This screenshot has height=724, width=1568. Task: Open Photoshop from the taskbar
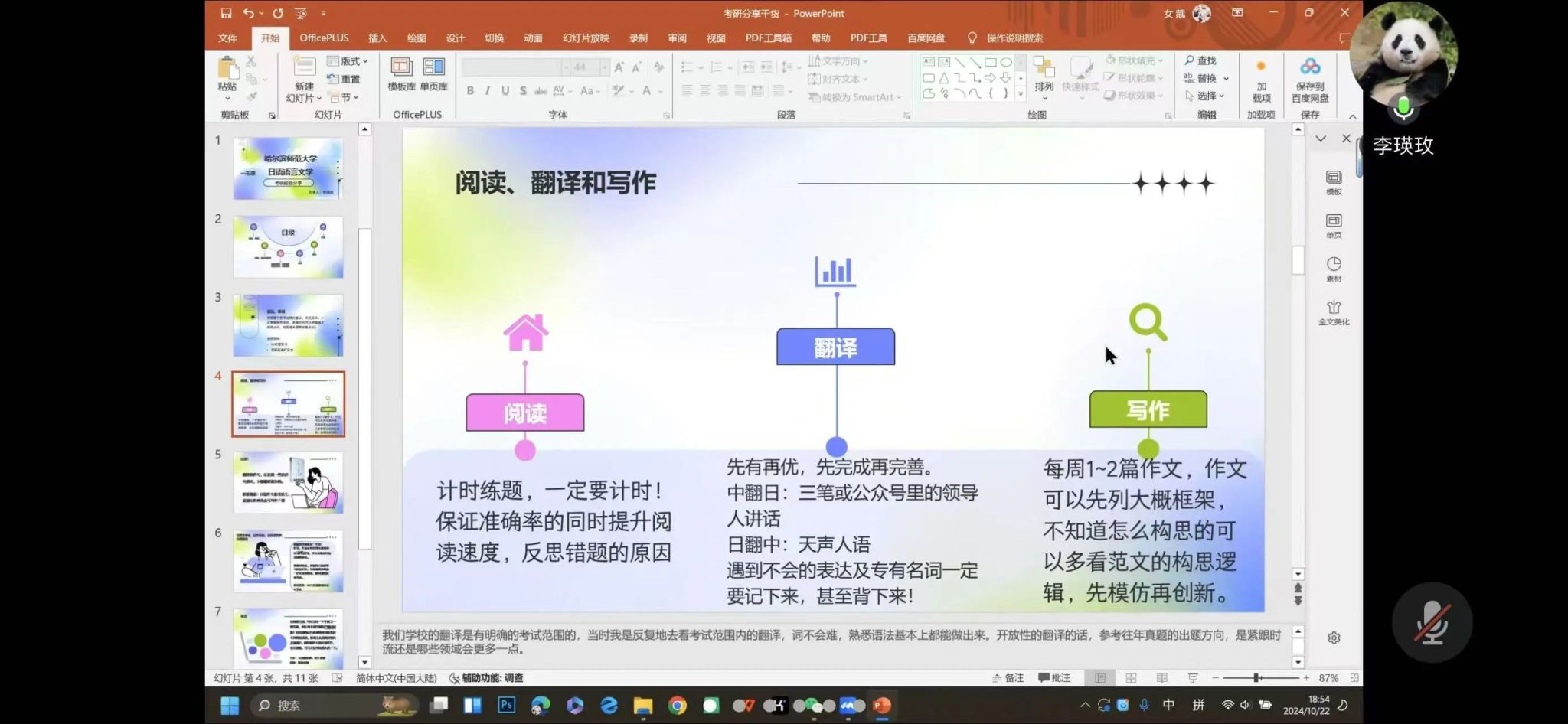click(x=506, y=705)
